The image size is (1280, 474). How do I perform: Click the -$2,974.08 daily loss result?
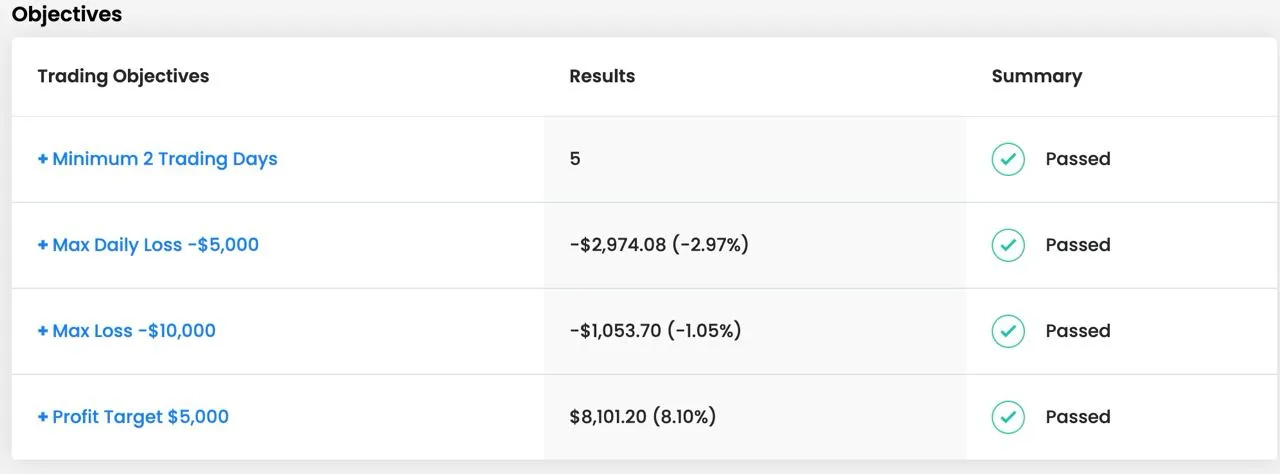tap(659, 245)
